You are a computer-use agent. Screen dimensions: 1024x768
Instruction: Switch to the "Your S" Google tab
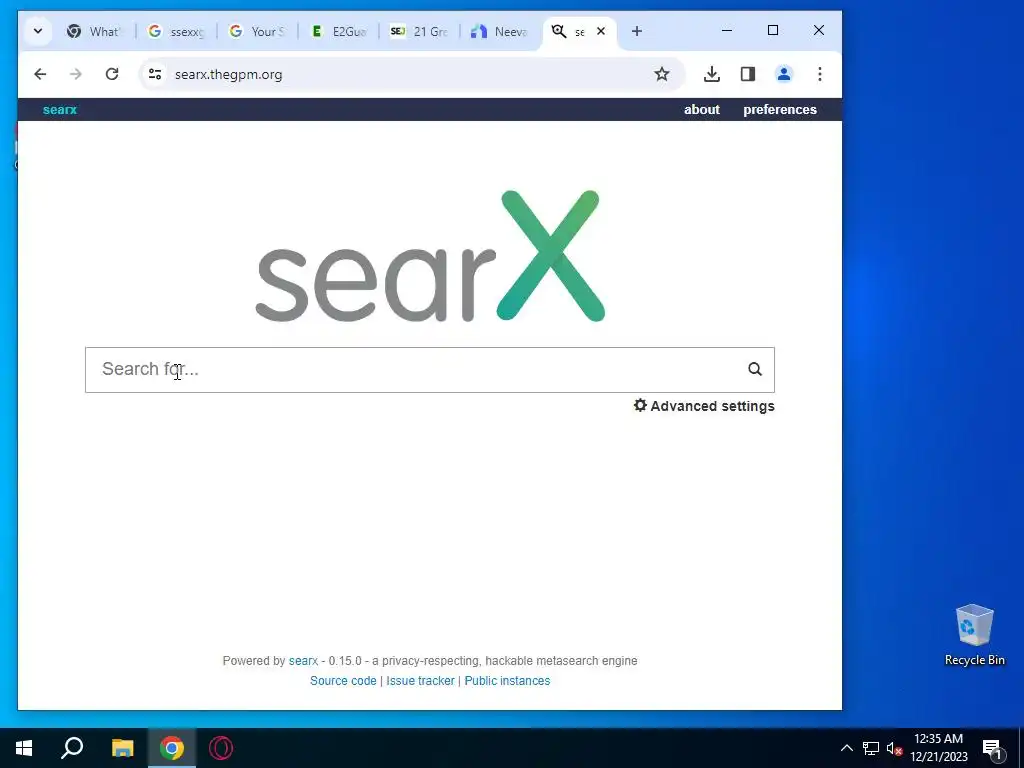pyautogui.click(x=257, y=31)
